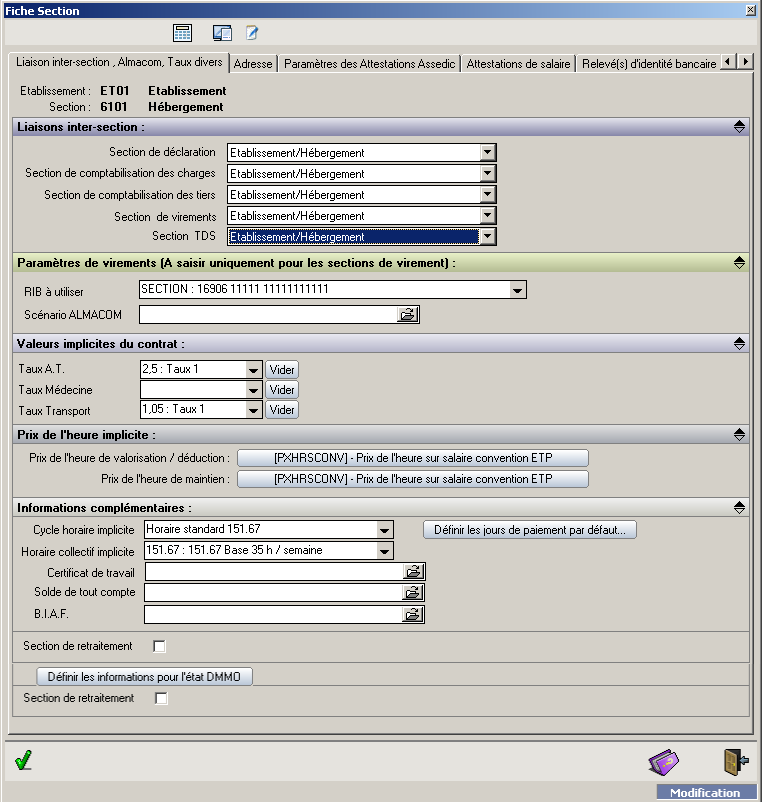Click the Solde de tout compte field
The image size is (762, 803).
pos(274,593)
